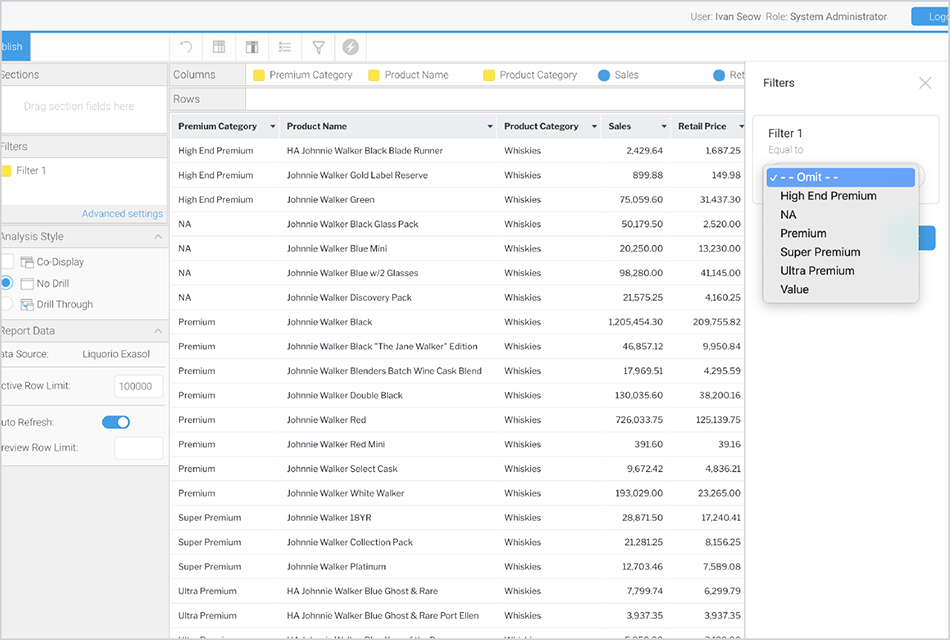
Task: Choose Super Premium from the filter list
Action: coord(820,252)
